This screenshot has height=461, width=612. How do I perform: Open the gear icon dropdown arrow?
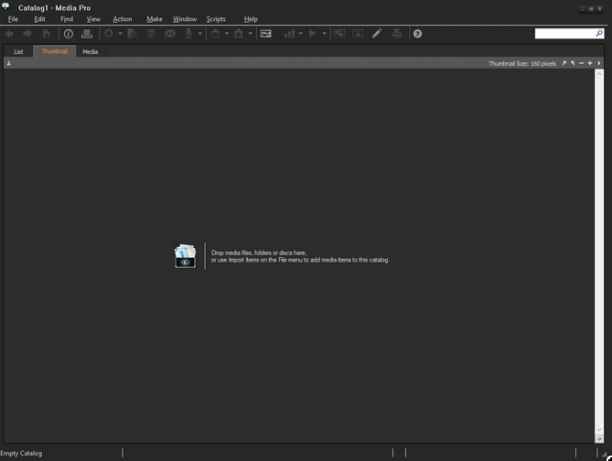[120, 34]
